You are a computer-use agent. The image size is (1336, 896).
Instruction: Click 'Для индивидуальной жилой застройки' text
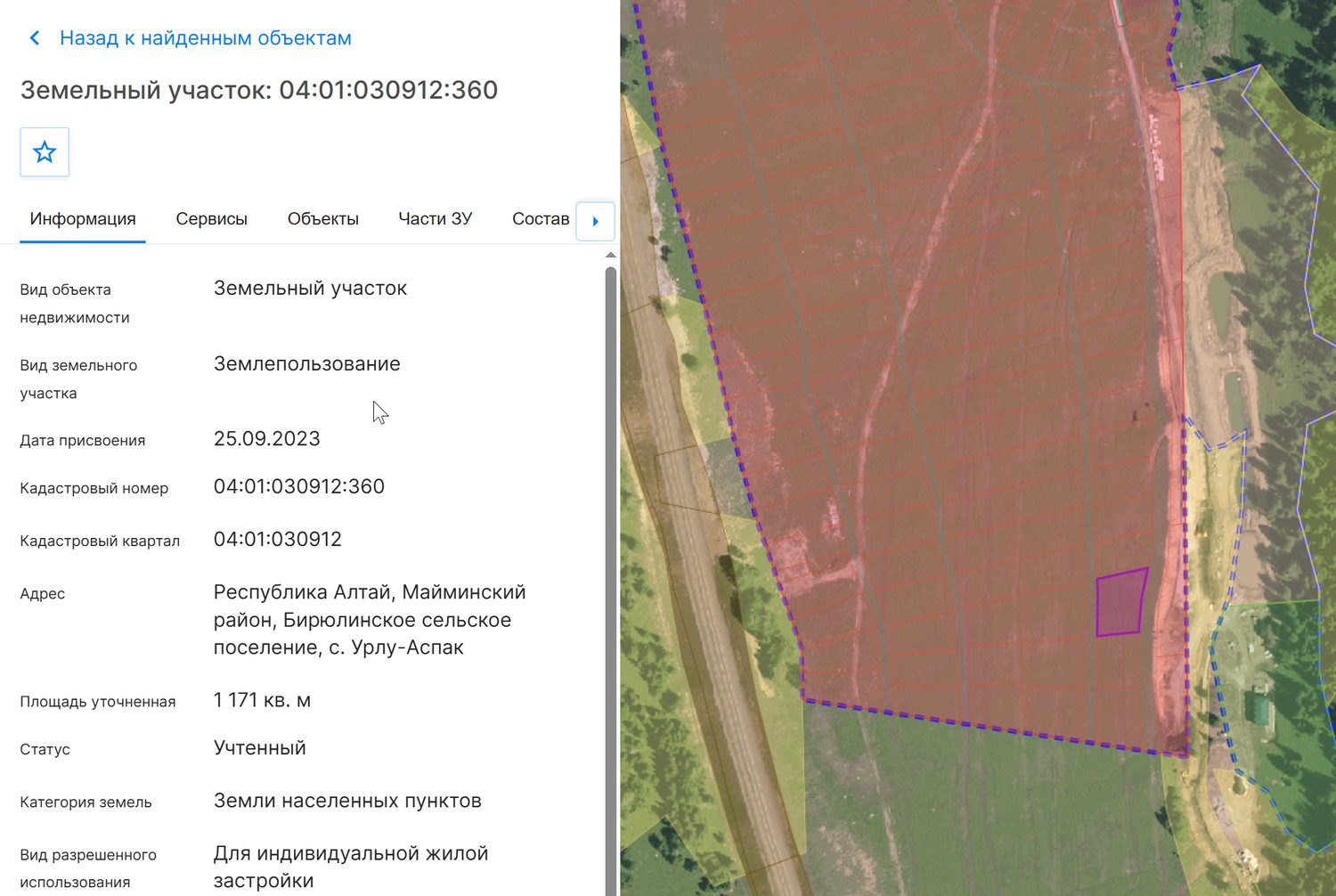point(351,867)
